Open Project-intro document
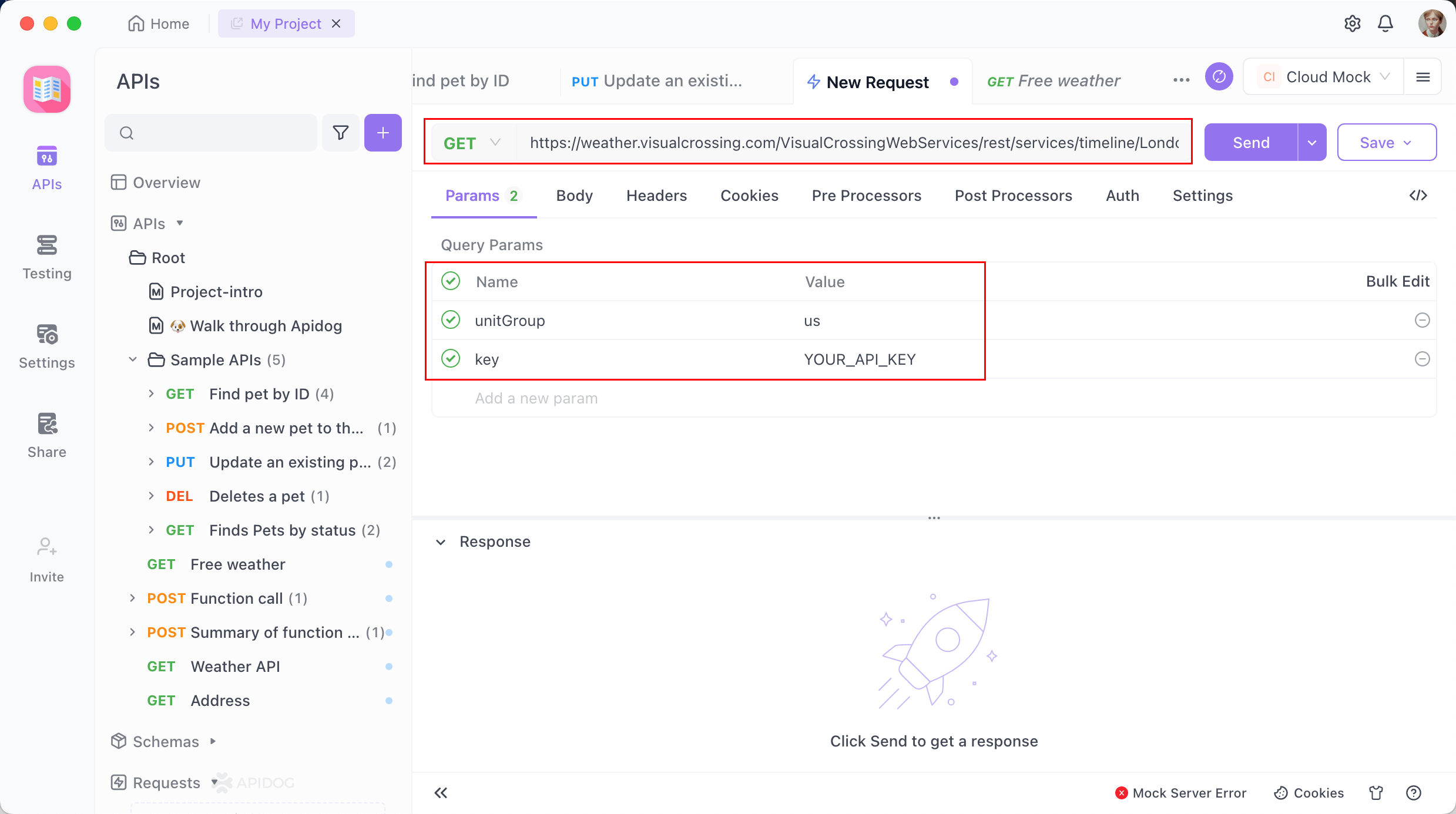The image size is (1456, 814). coord(206,291)
